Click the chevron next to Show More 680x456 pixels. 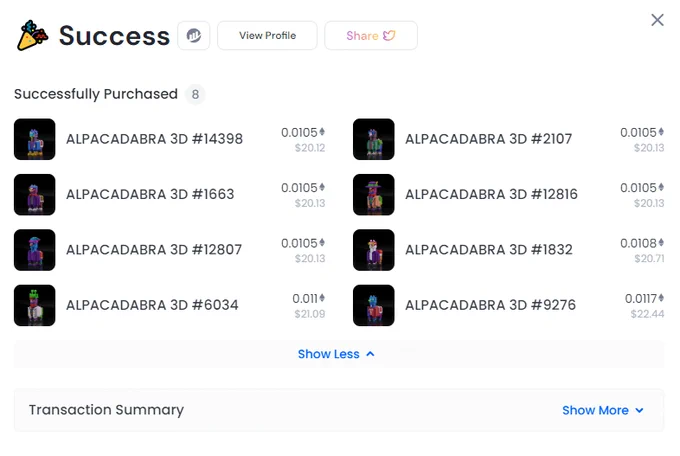[x=639, y=410]
